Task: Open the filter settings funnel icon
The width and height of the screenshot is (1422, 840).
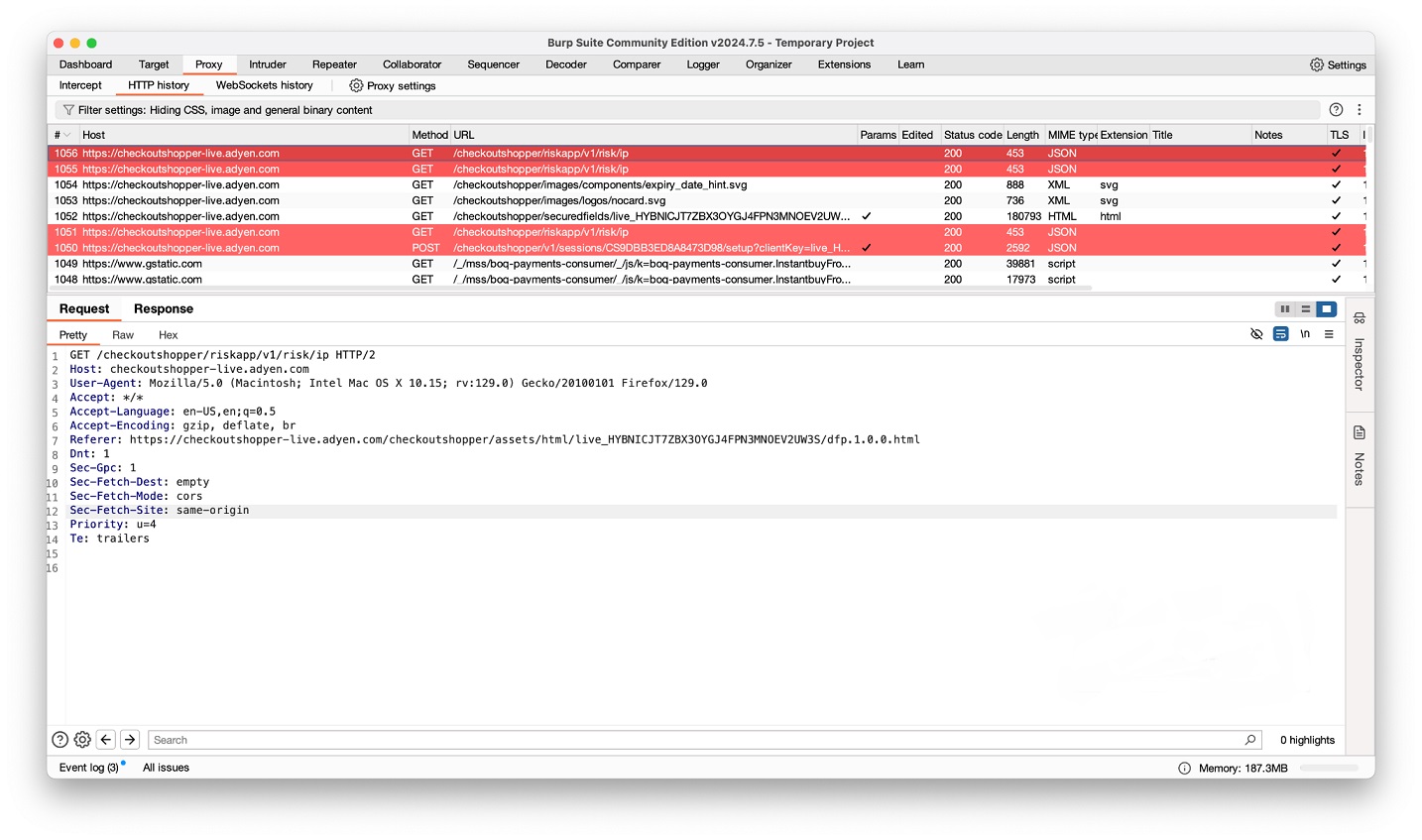Action: point(65,109)
